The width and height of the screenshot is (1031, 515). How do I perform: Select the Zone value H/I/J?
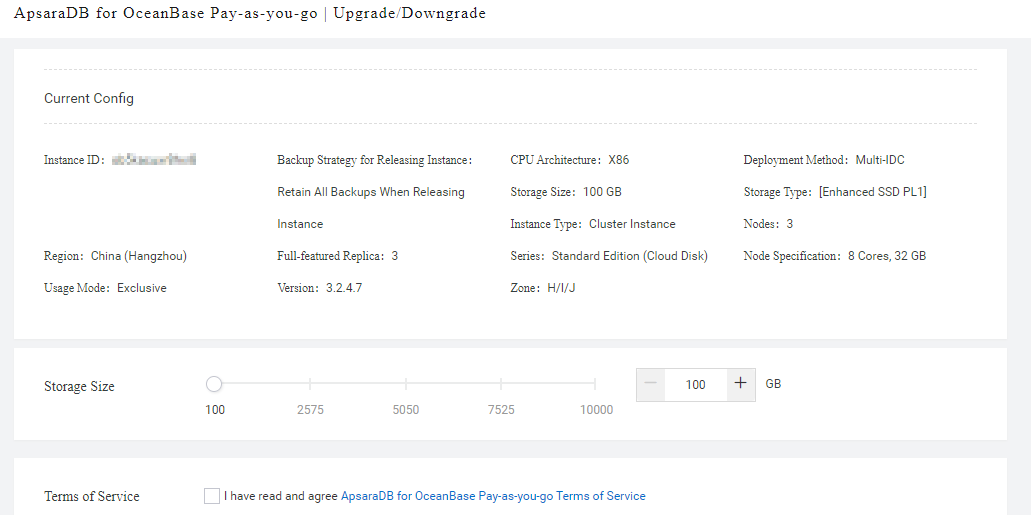[x=562, y=288]
